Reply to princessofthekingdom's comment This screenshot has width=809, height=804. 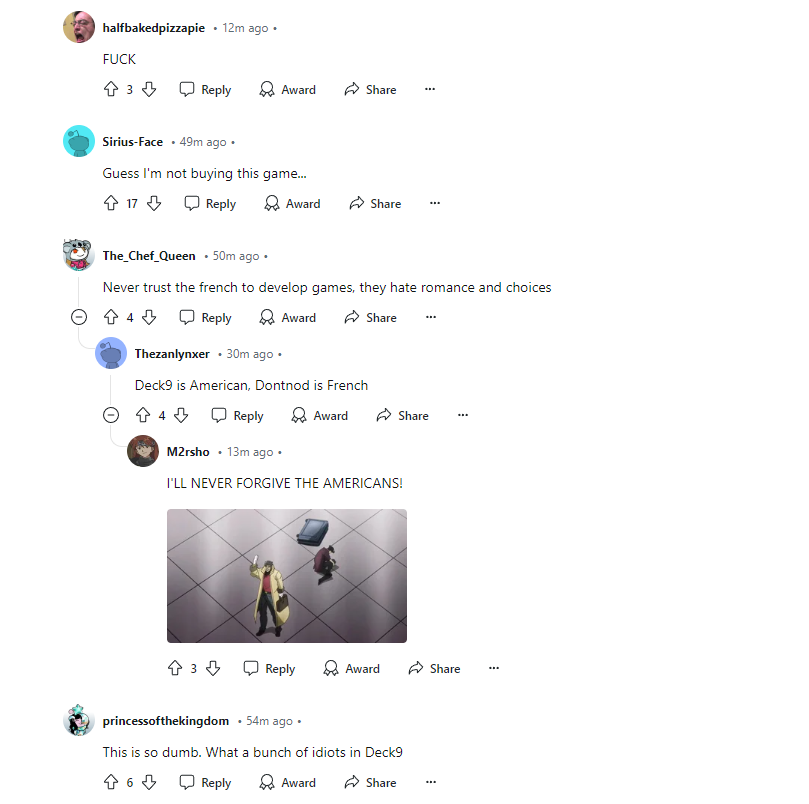point(205,782)
